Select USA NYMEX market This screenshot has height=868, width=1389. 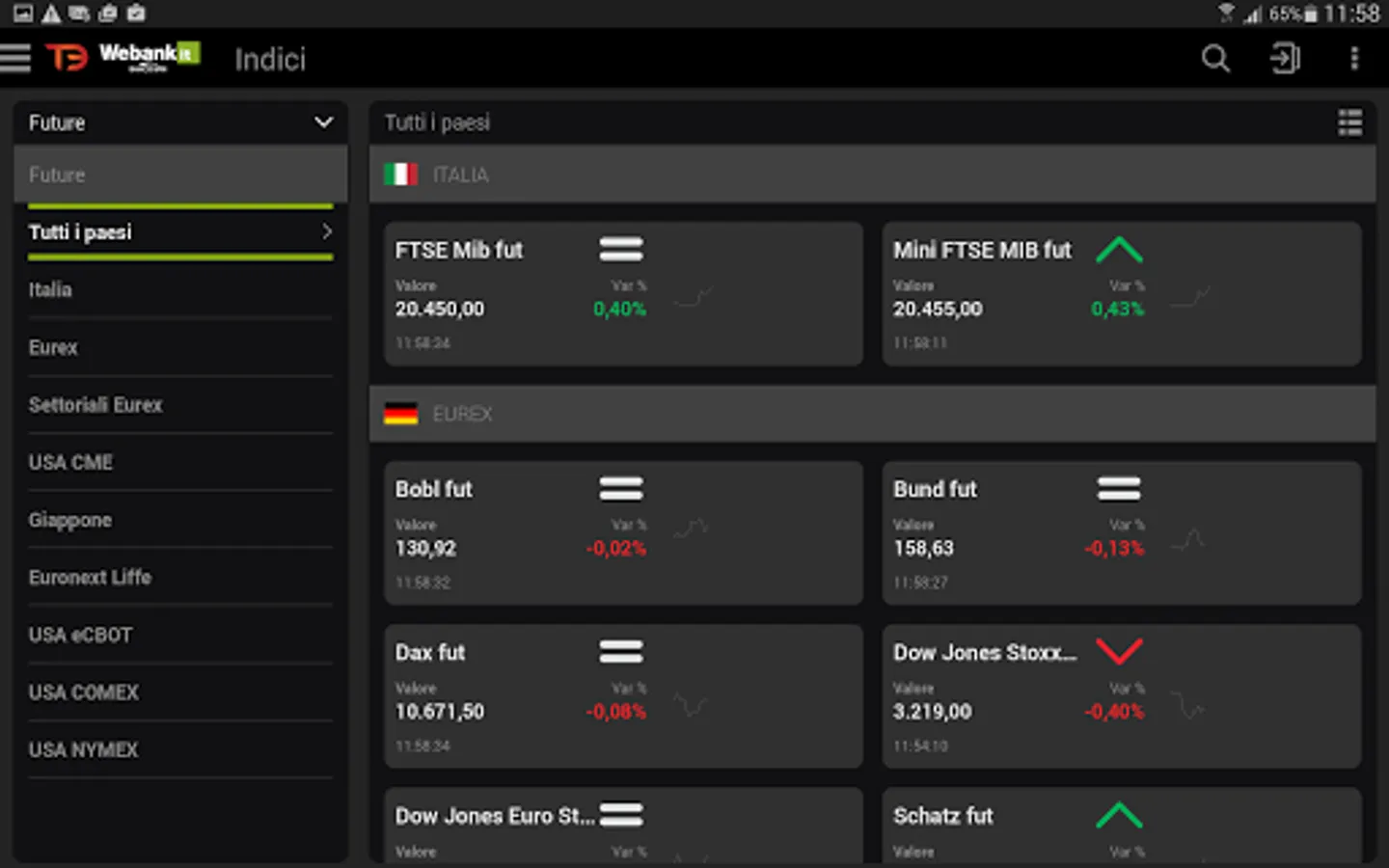pos(180,749)
